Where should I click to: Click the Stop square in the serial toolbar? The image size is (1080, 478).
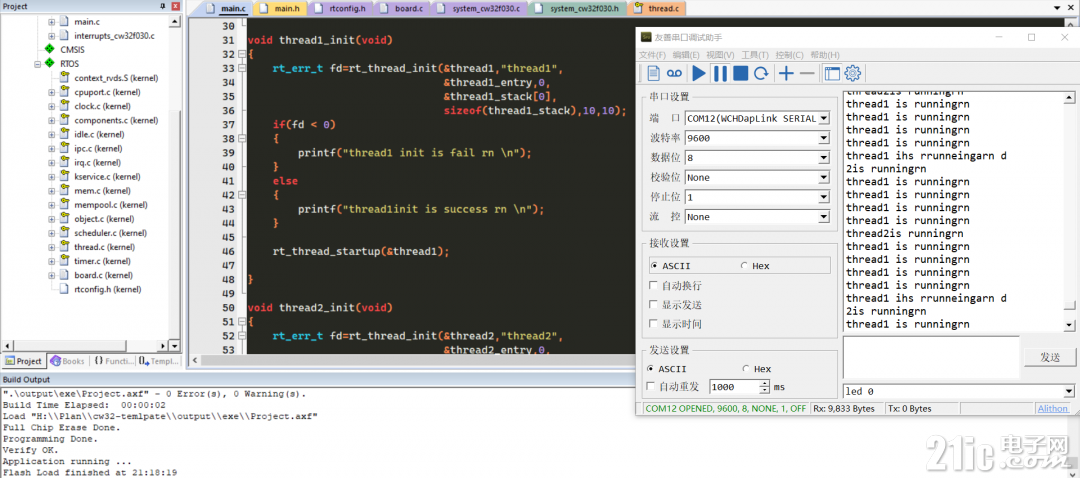tap(740, 74)
